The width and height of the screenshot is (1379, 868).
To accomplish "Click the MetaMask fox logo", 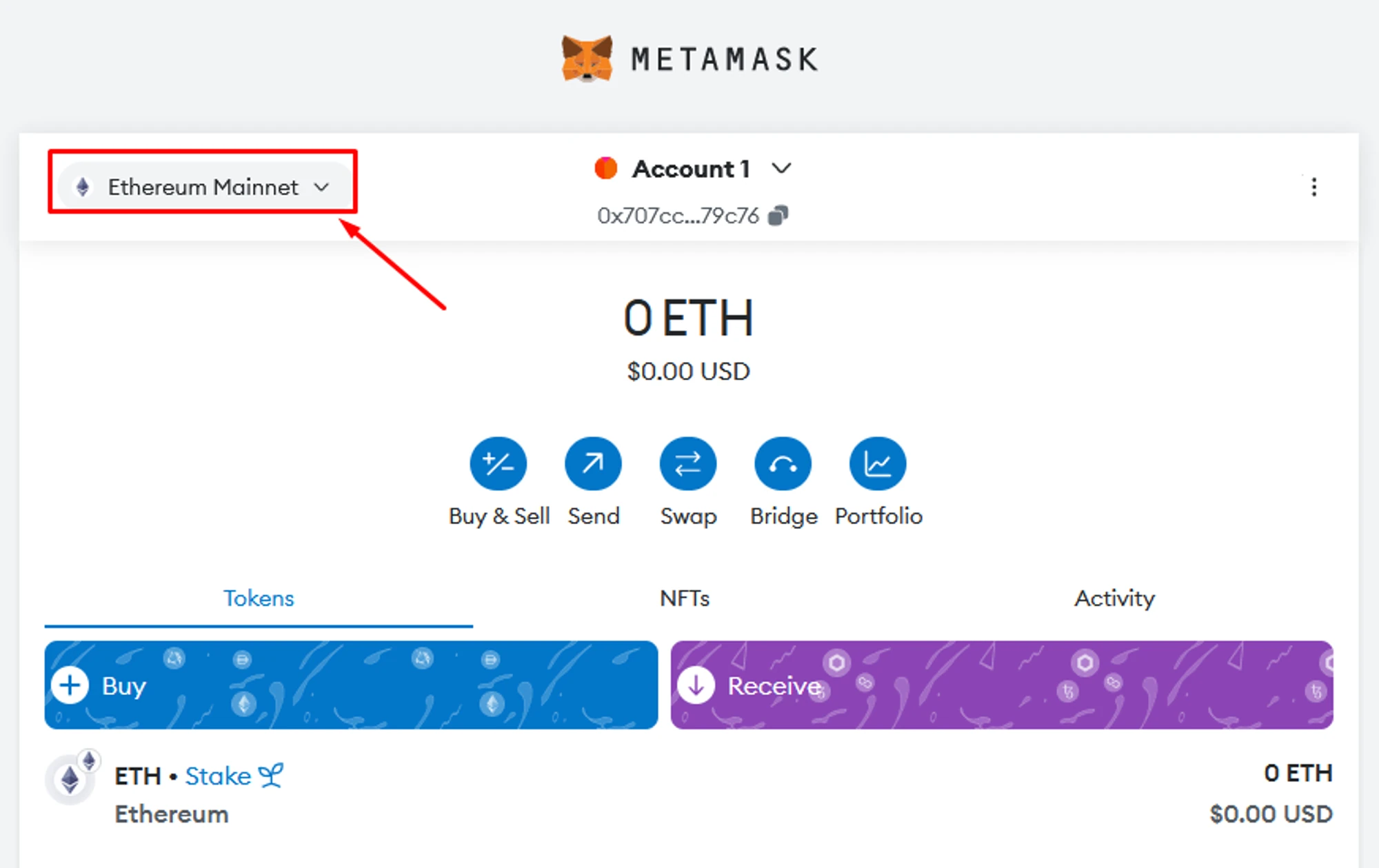I will 587,59.
